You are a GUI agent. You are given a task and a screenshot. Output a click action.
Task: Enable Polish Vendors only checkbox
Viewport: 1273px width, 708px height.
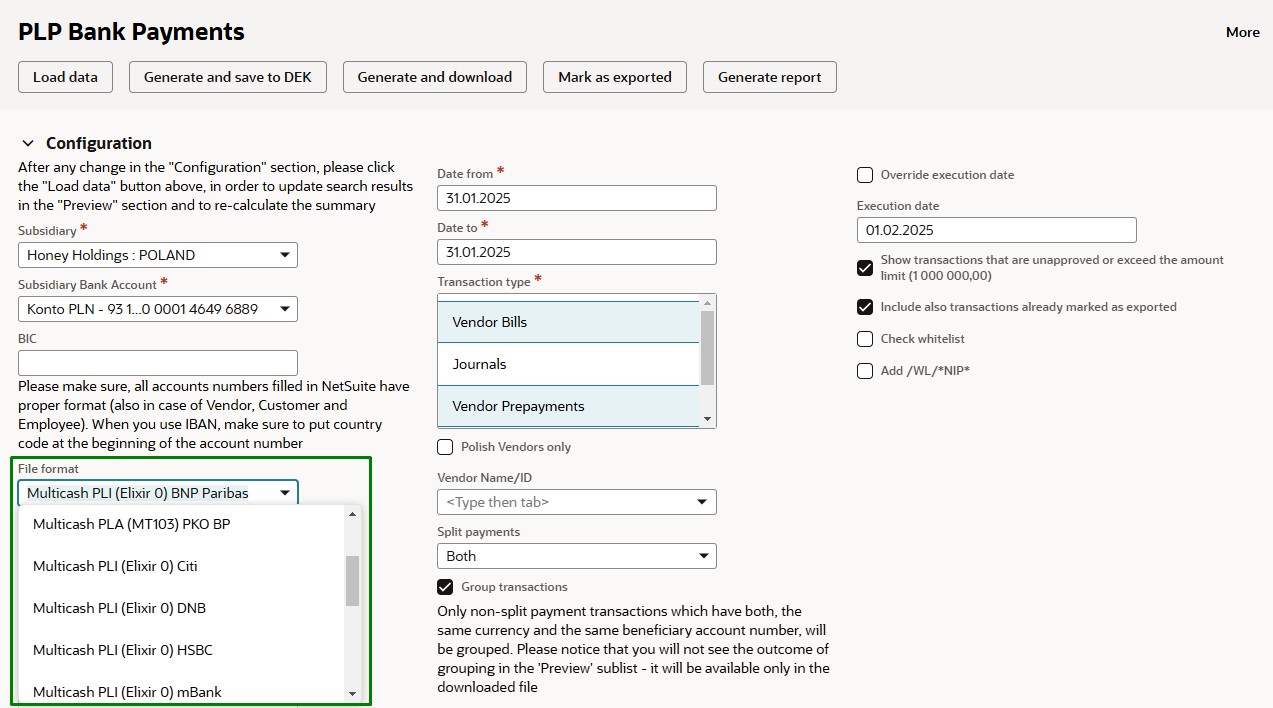tap(445, 447)
